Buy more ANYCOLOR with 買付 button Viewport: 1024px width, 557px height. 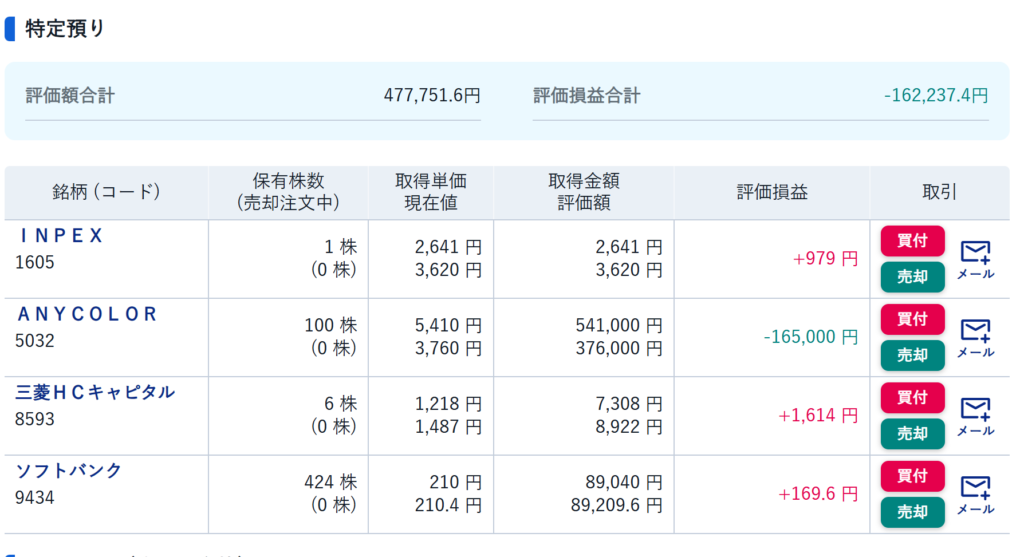click(912, 319)
